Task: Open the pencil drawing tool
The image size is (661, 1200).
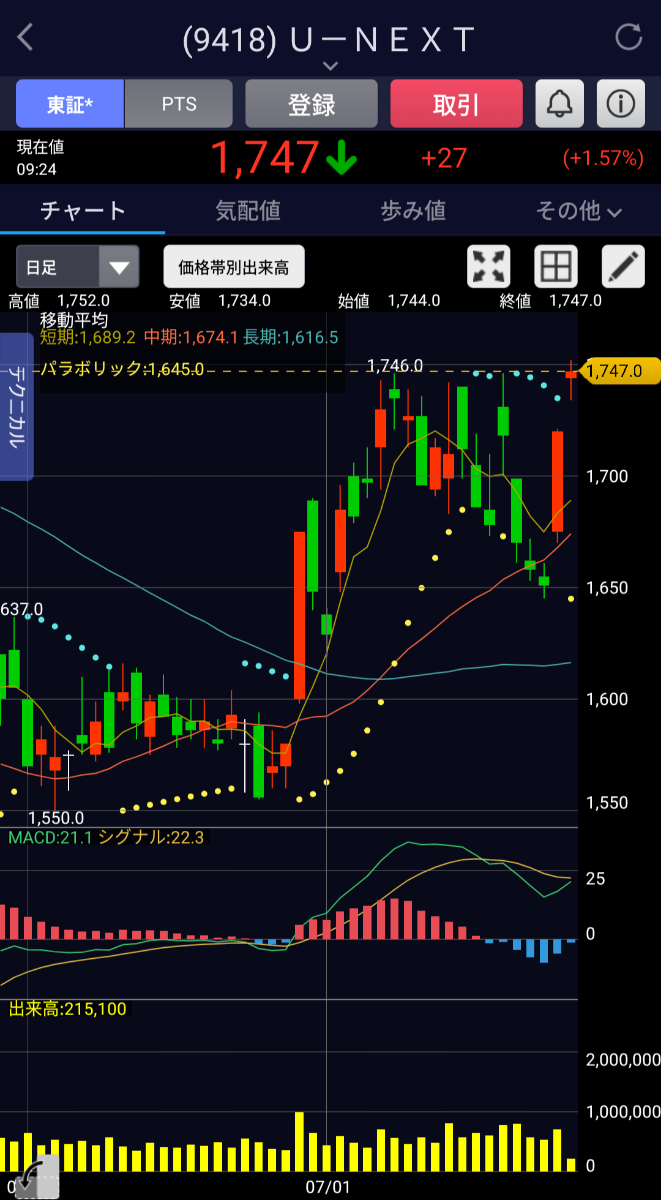Action: (x=623, y=267)
